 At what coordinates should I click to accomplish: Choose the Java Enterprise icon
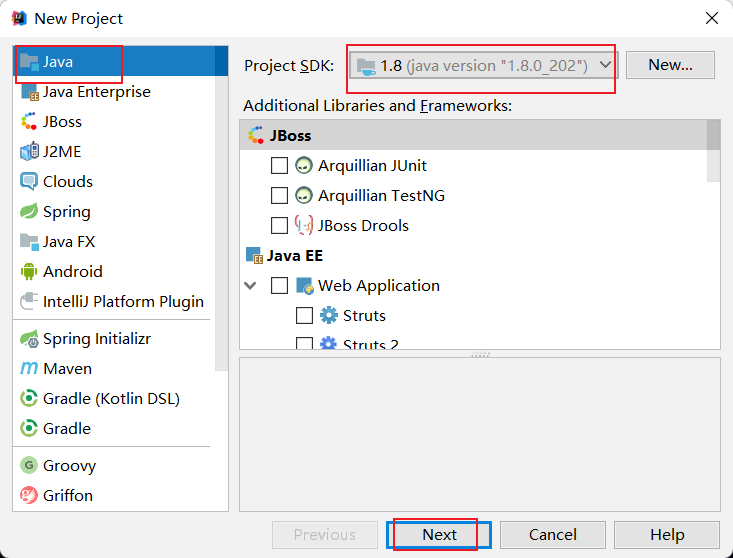[29, 92]
